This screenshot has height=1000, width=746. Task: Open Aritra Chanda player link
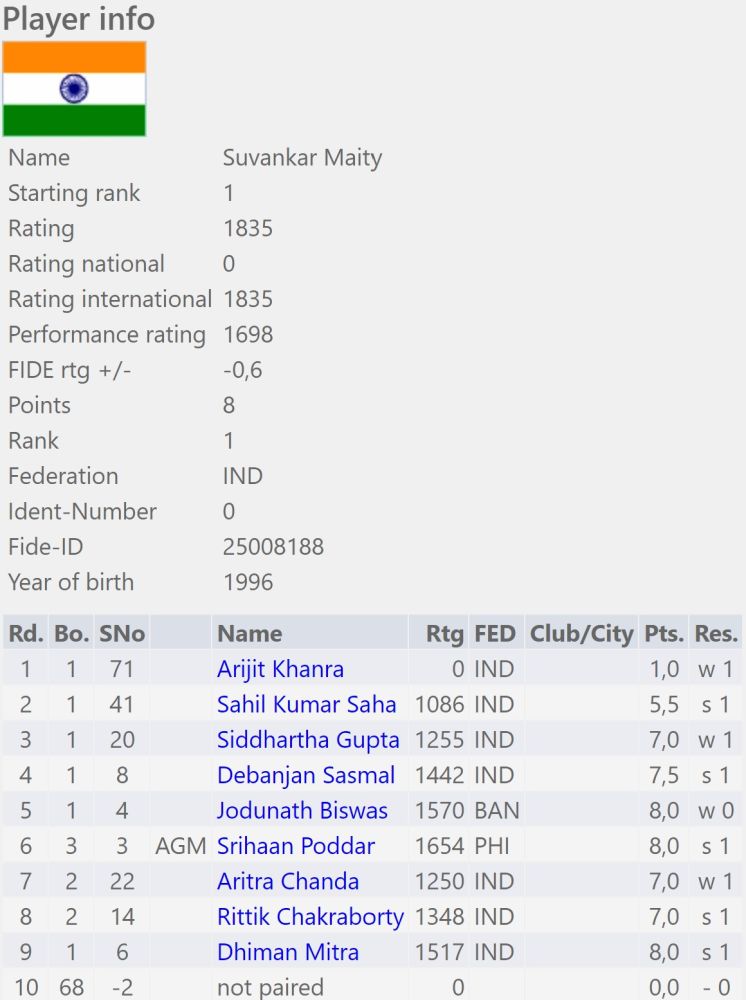tap(288, 881)
